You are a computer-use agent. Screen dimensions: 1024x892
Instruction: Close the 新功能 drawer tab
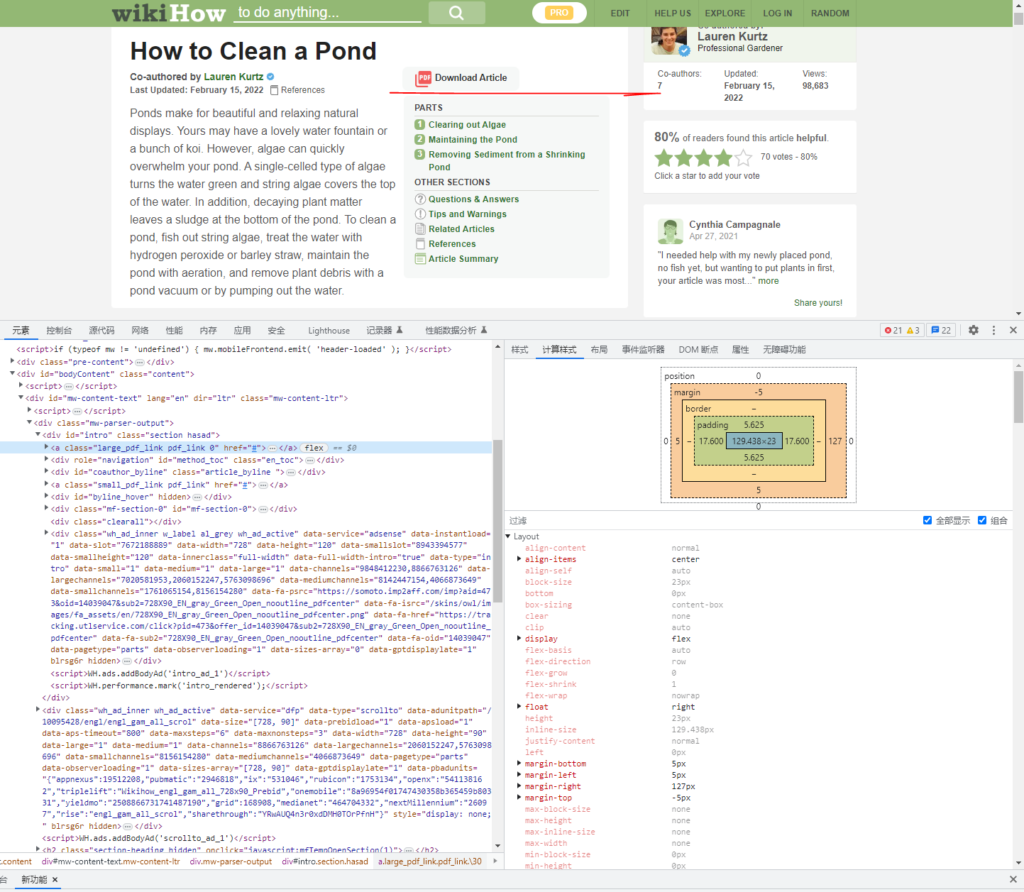55,880
